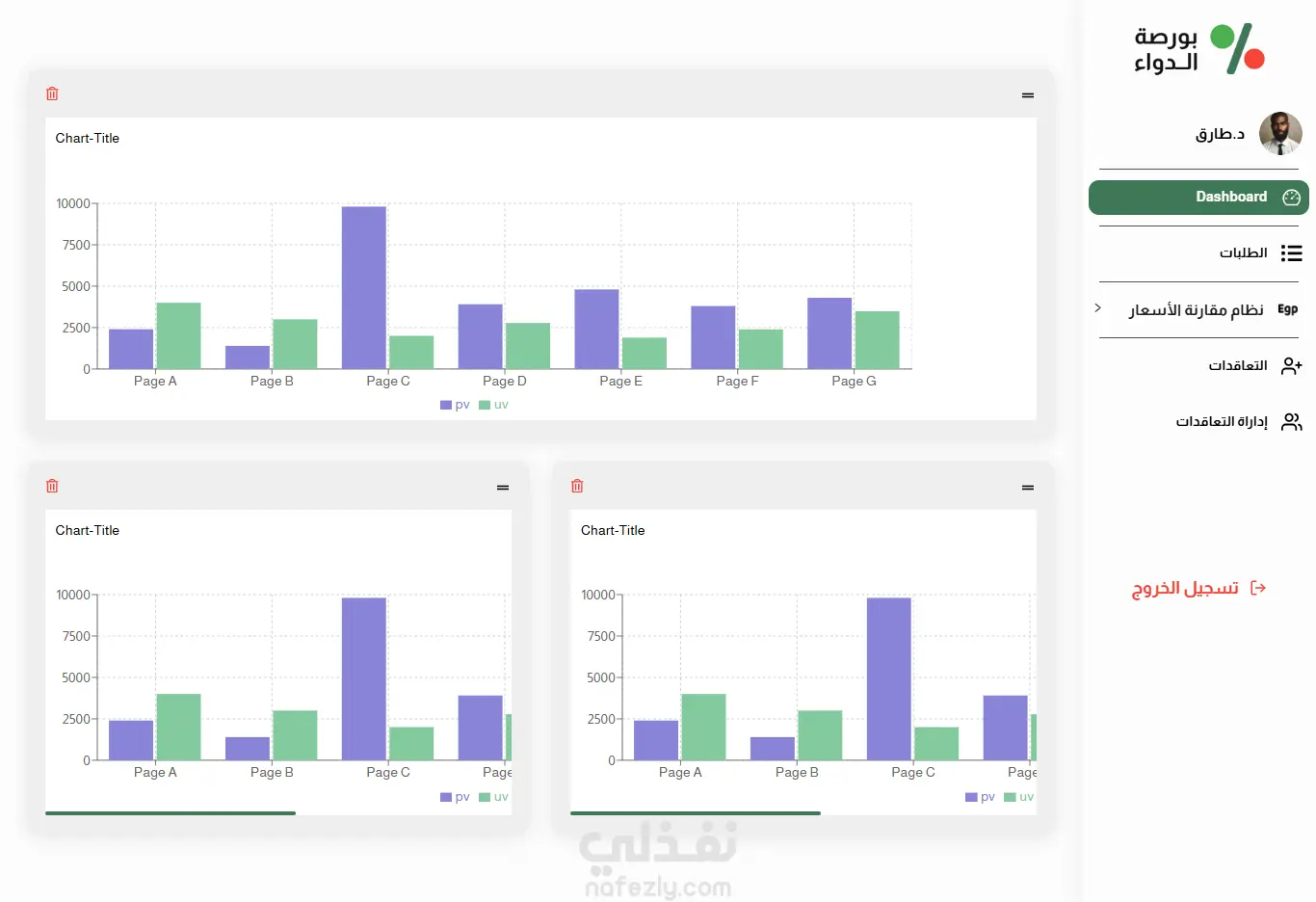
Task: Open د.طارق profile avatar
Action: click(x=1280, y=133)
